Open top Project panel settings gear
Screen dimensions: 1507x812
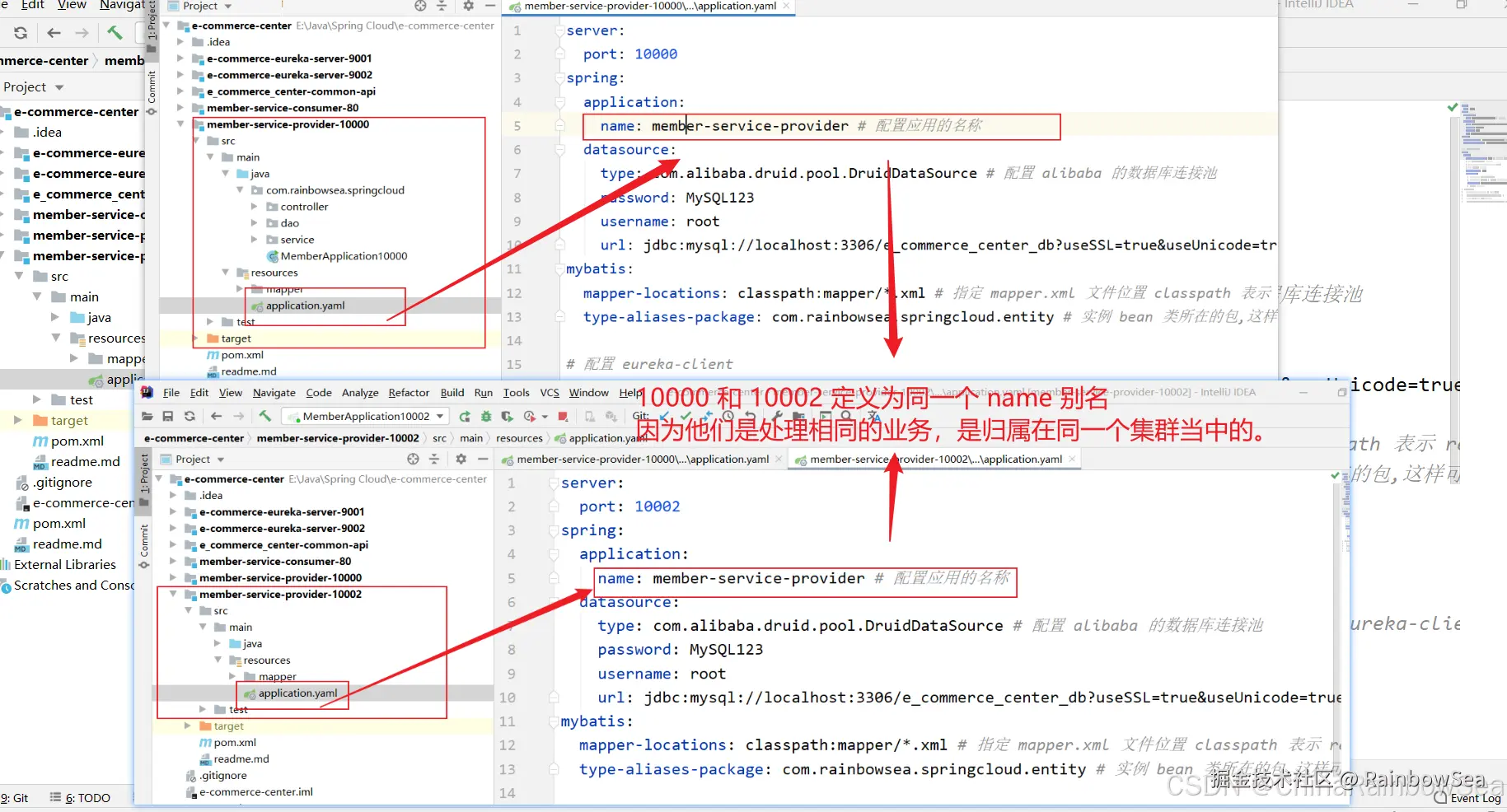469,6
